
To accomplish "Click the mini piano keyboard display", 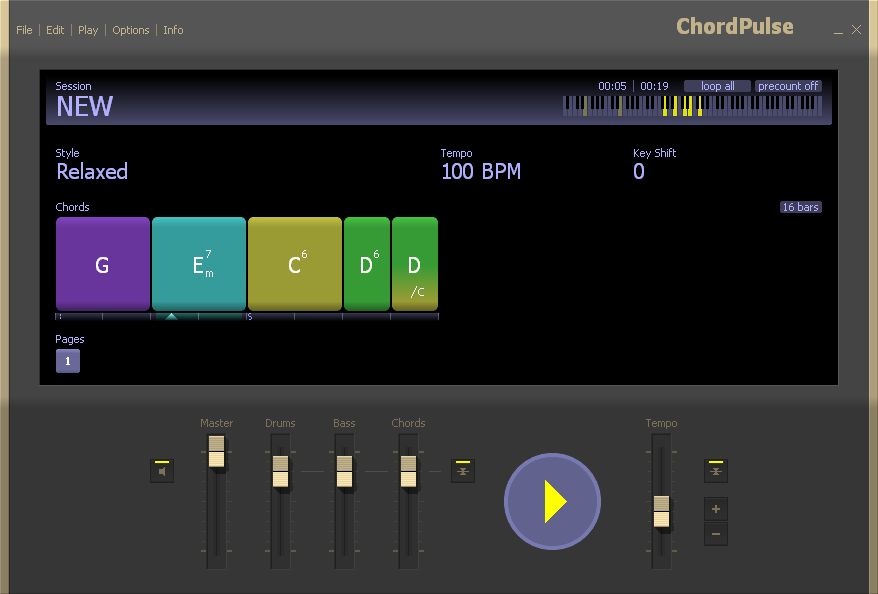I will coord(692,106).
